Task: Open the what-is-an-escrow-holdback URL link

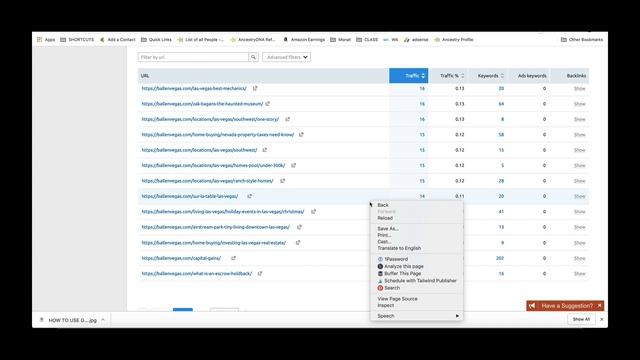Action: pyautogui.click(x=197, y=273)
